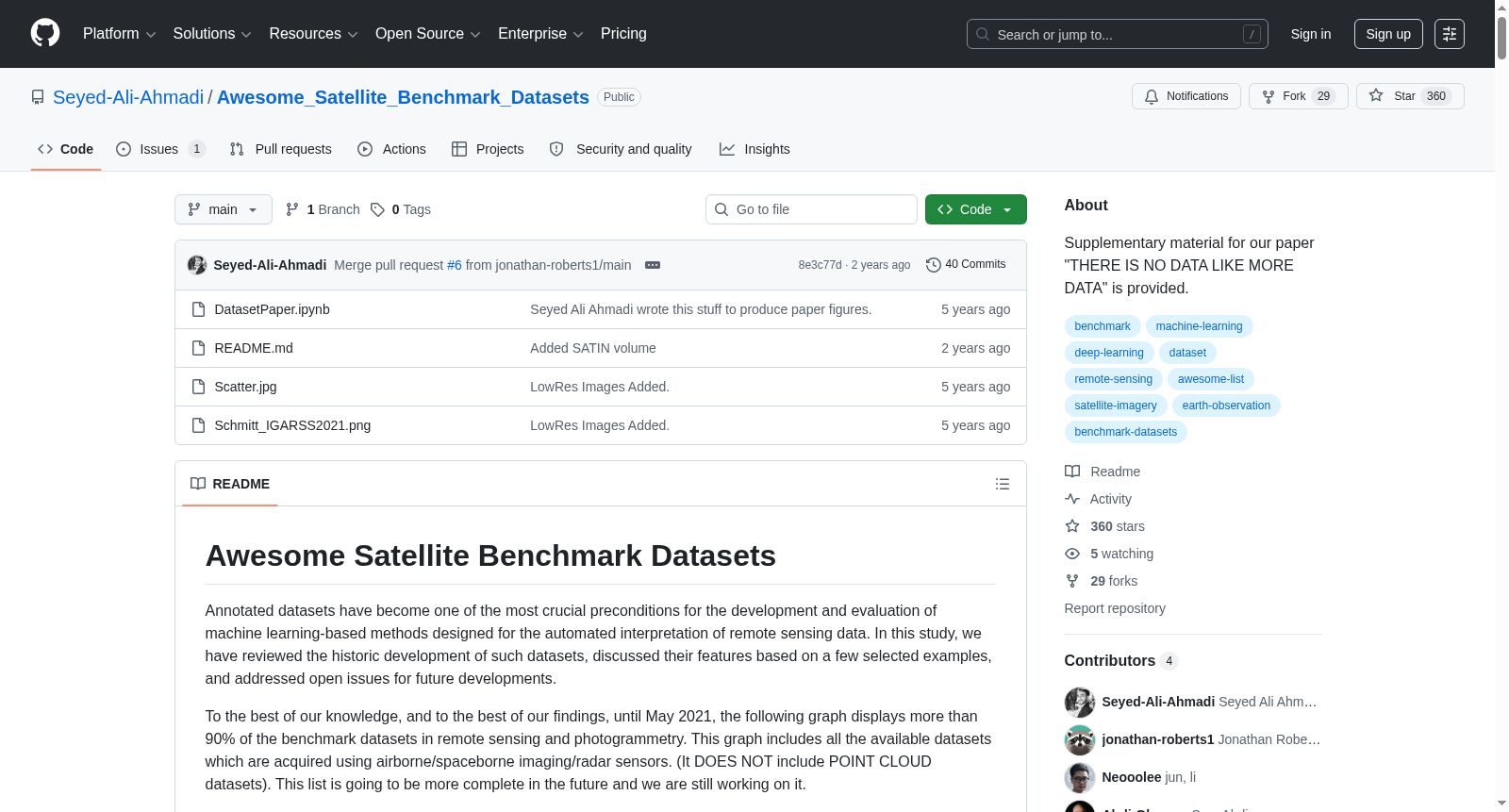Open jonathan-roberts1 contributor avatar
The image size is (1509, 812).
tap(1080, 740)
